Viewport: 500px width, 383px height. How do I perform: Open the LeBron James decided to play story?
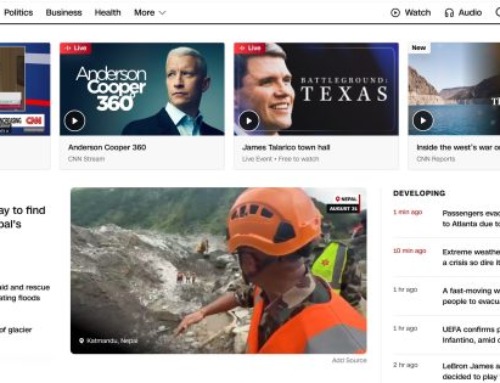point(471,371)
